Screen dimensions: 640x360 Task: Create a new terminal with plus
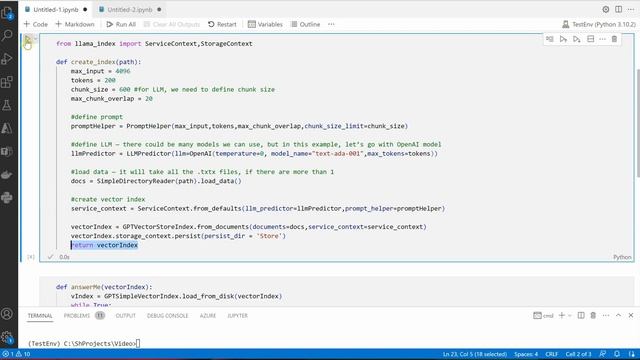(x=562, y=315)
